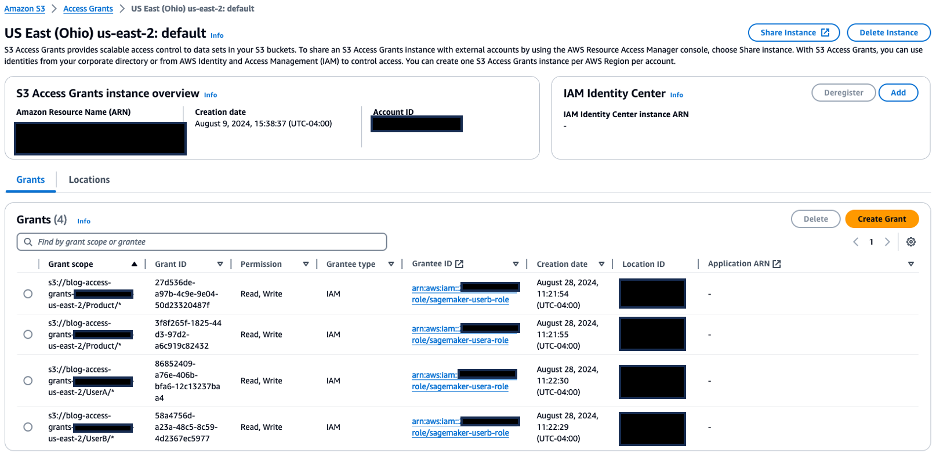This screenshot has width=936, height=460.
Task: Click creation date August 9, 2024, 15:38:37
Action: coord(263,124)
